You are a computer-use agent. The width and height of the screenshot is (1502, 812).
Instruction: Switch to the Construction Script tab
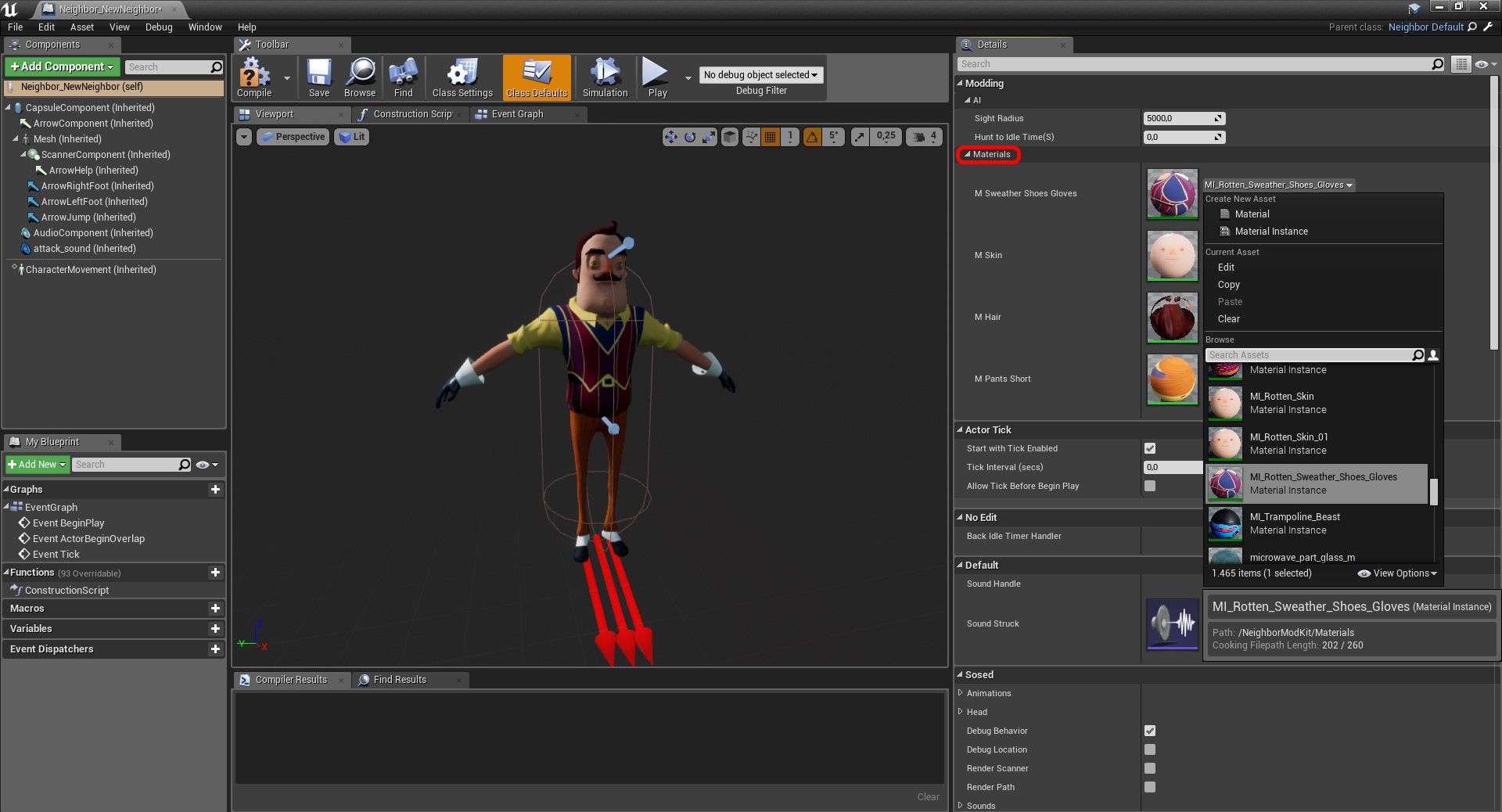click(x=411, y=114)
